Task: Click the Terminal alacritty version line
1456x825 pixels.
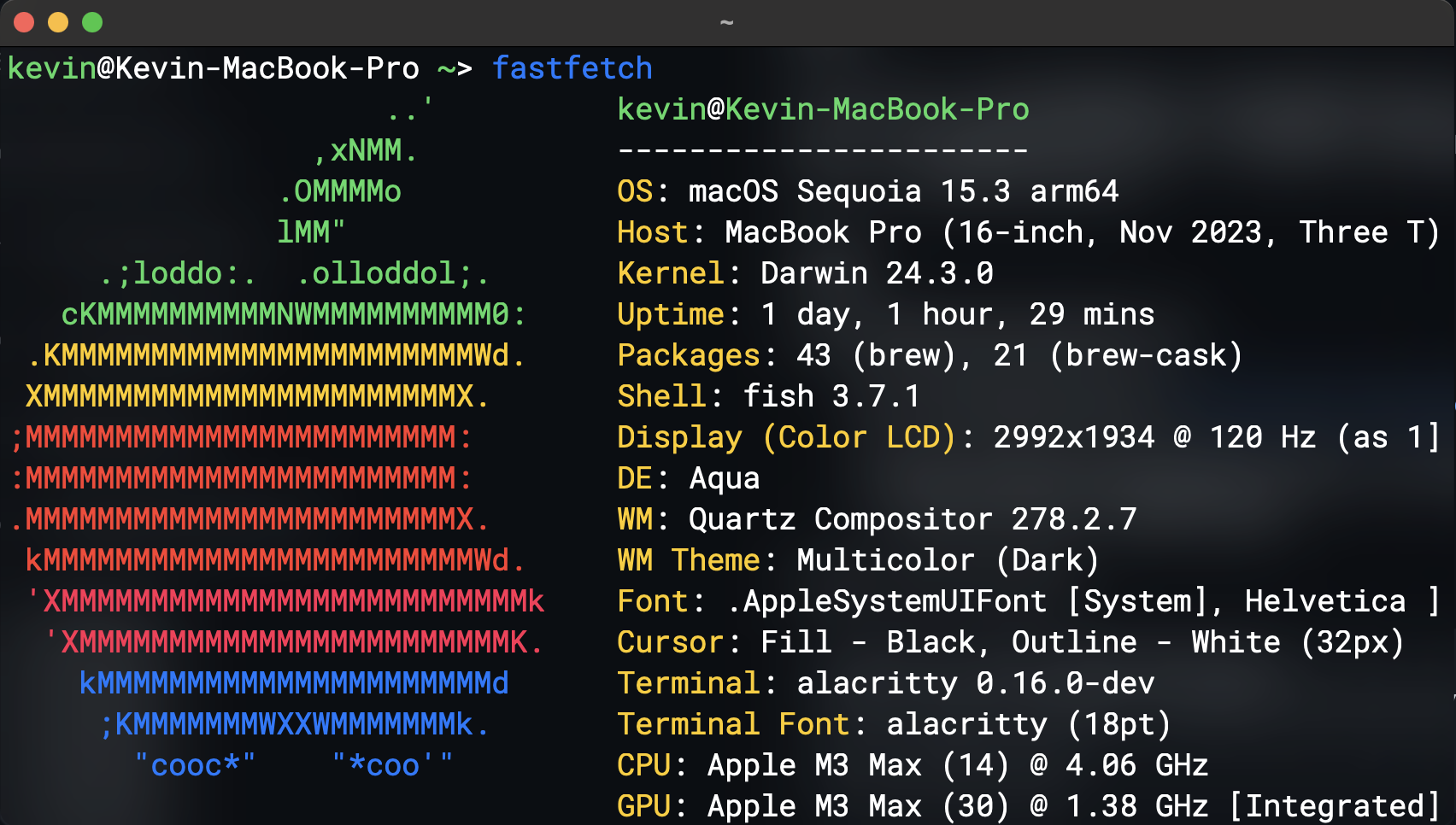Action: coord(885,683)
